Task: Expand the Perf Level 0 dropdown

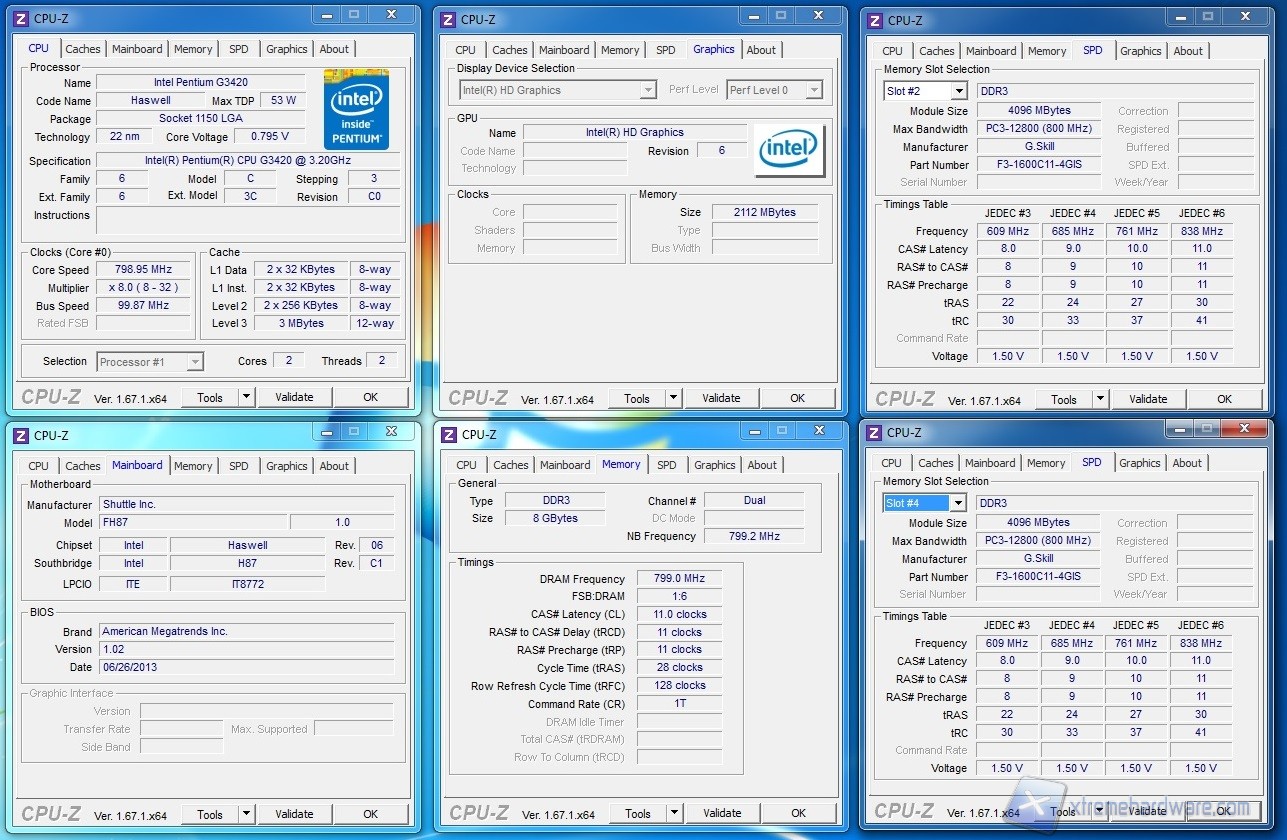Action: click(813, 90)
